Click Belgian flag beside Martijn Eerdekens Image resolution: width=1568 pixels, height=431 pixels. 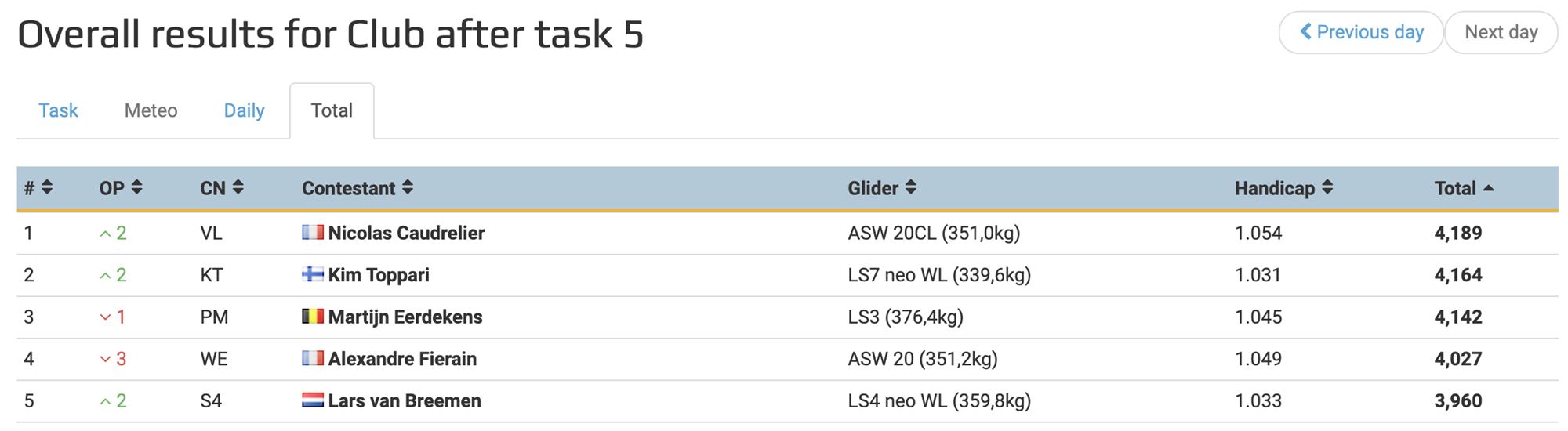(x=313, y=317)
